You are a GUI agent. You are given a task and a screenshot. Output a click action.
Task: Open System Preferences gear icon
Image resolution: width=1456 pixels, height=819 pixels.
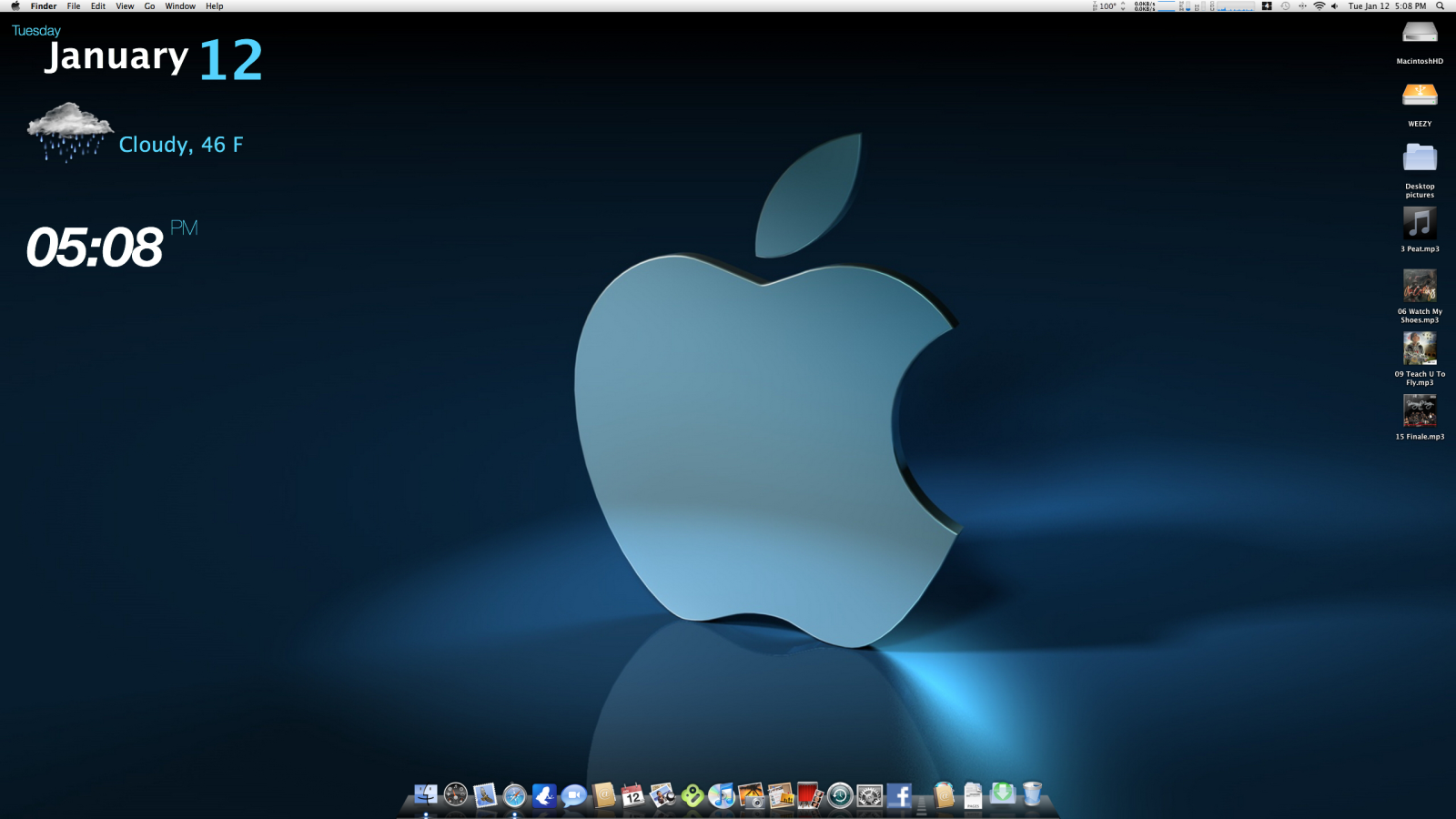coord(870,795)
